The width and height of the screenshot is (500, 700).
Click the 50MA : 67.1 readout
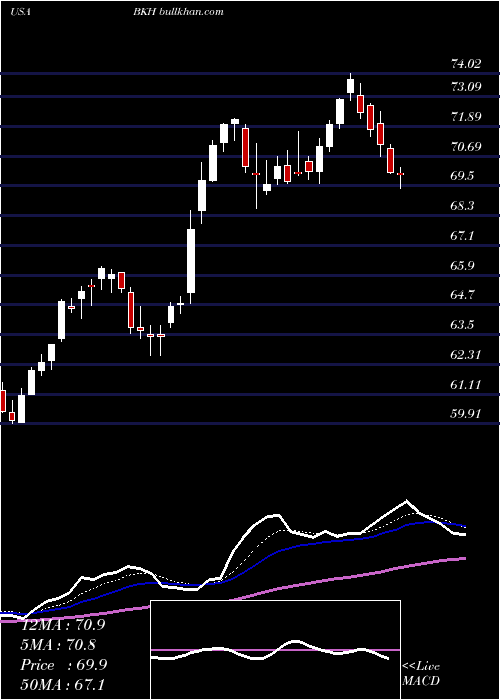63,685
